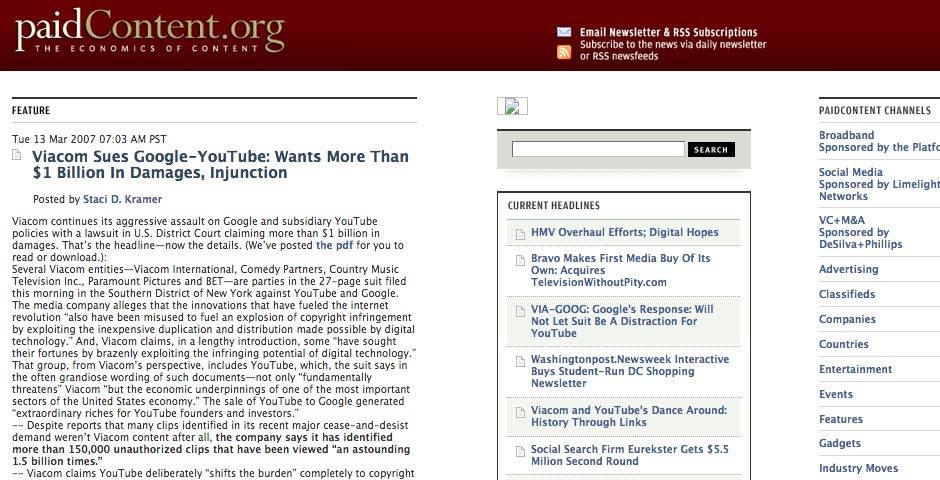
Task: Click document icon next to VIA-GOOG headline
Action: (x=520, y=310)
